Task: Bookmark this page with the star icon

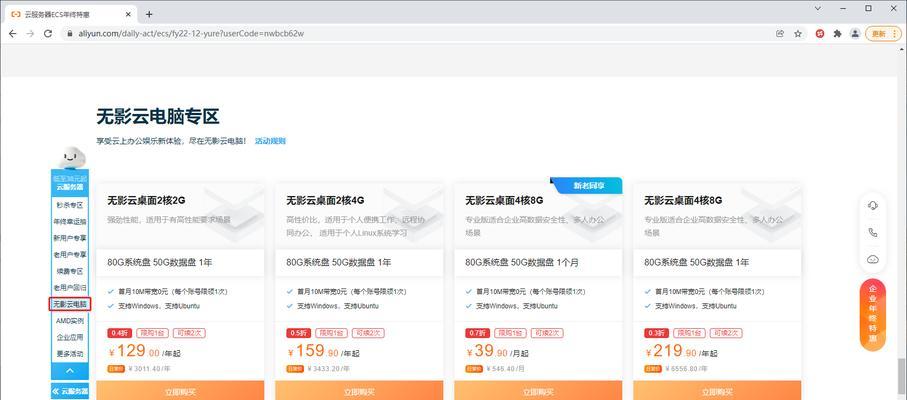Action: click(x=798, y=34)
